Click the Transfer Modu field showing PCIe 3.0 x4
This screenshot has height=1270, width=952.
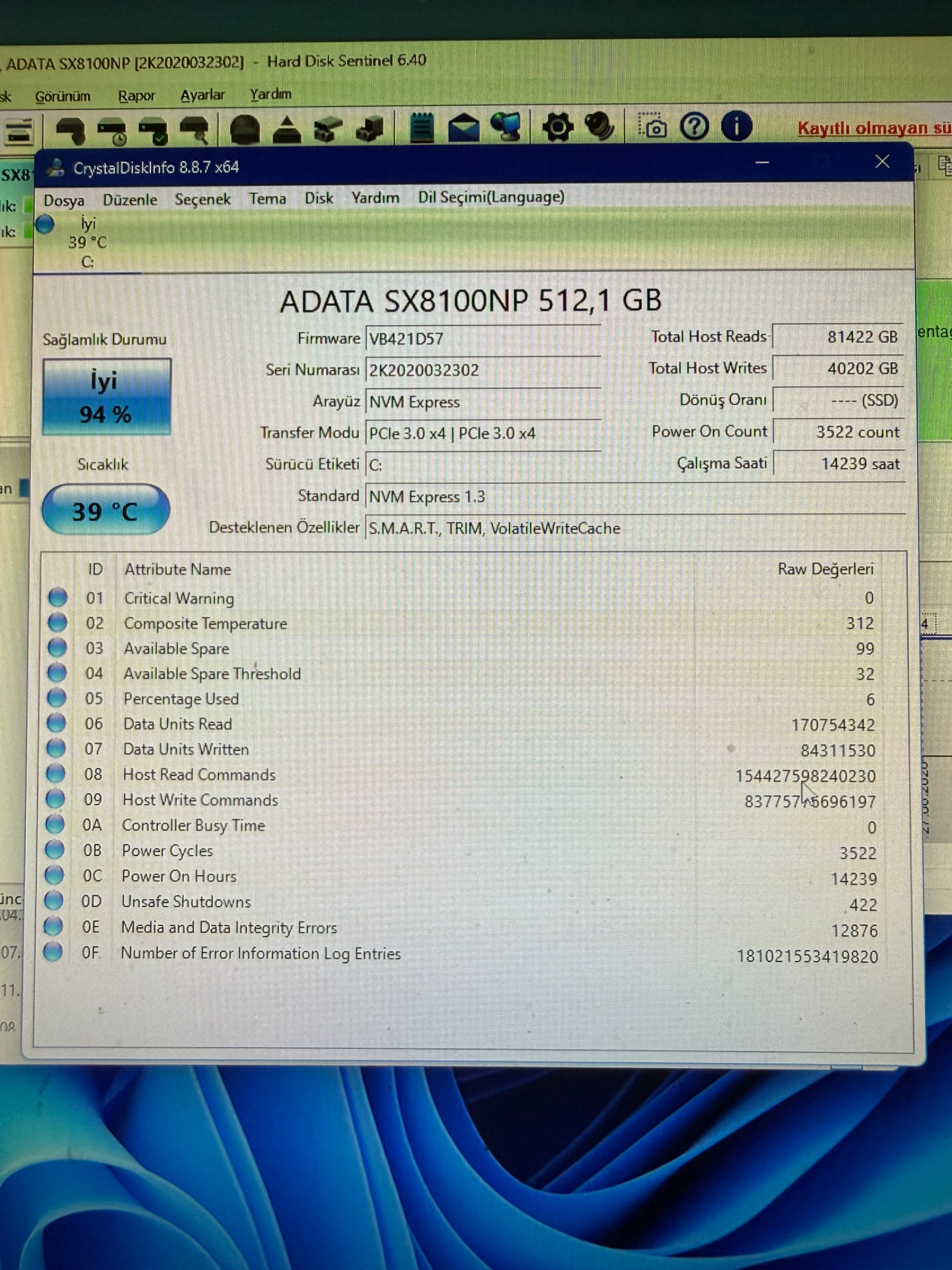[482, 434]
